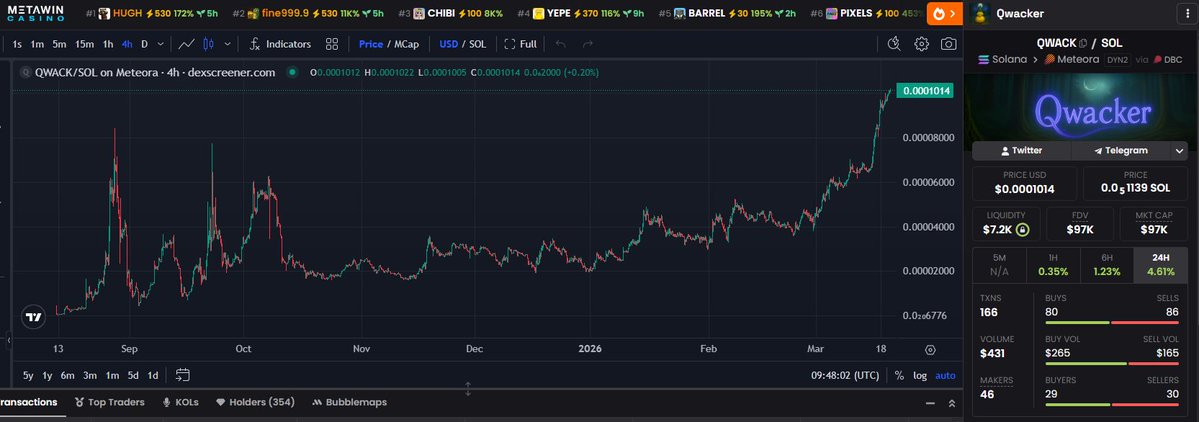Open the timeframe dropdown arrow after D

click(160, 44)
